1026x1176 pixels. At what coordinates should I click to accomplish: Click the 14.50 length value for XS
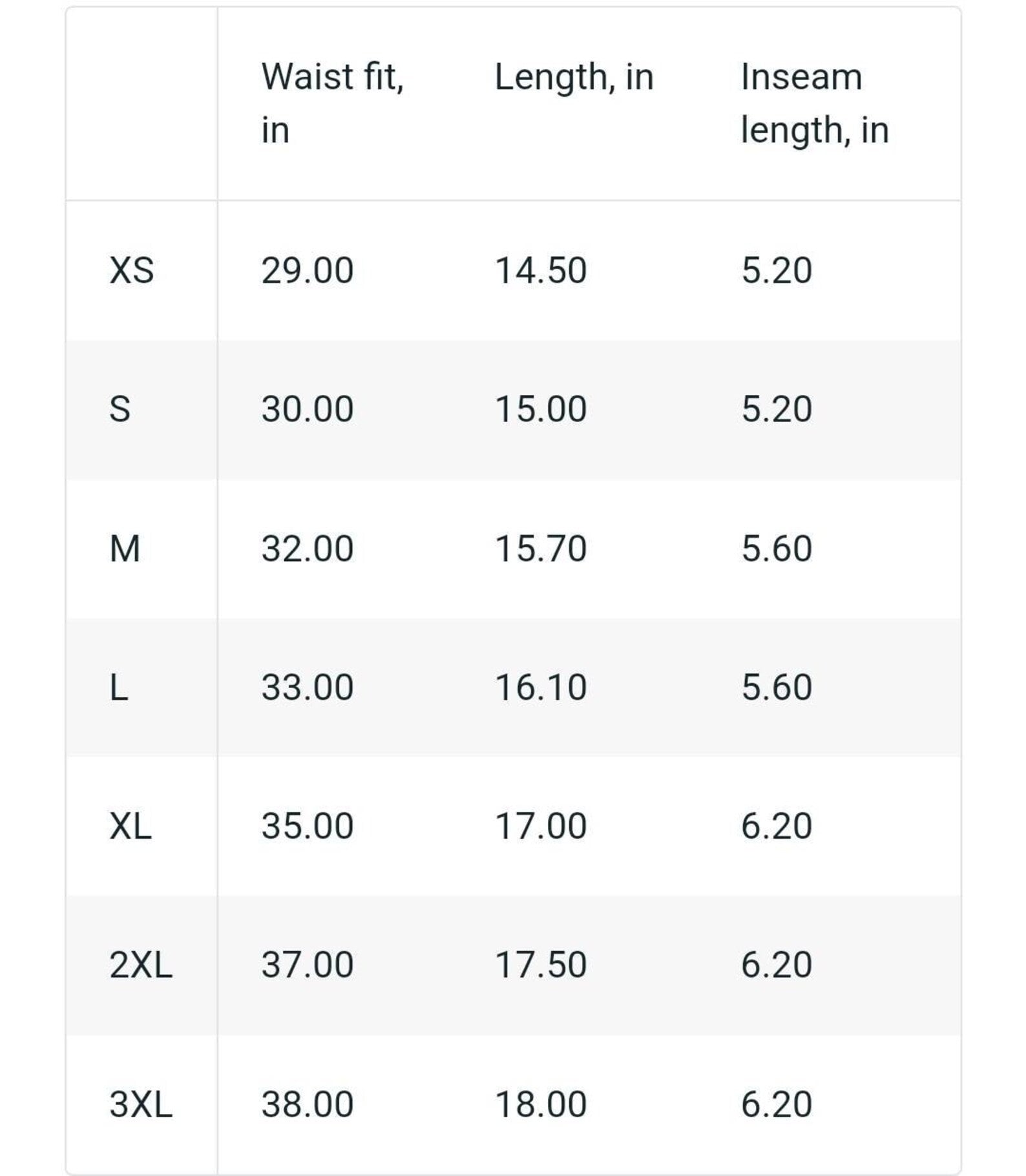click(540, 270)
